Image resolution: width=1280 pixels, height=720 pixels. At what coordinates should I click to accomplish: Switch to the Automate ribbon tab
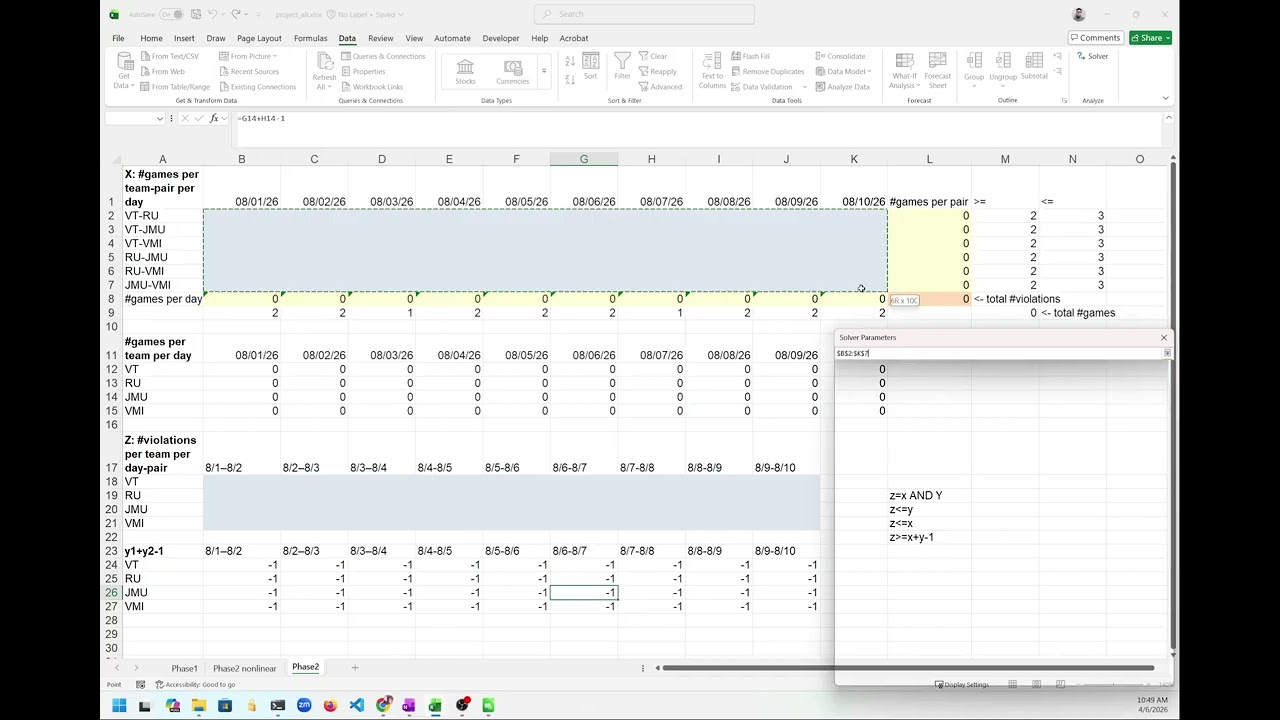[452, 38]
